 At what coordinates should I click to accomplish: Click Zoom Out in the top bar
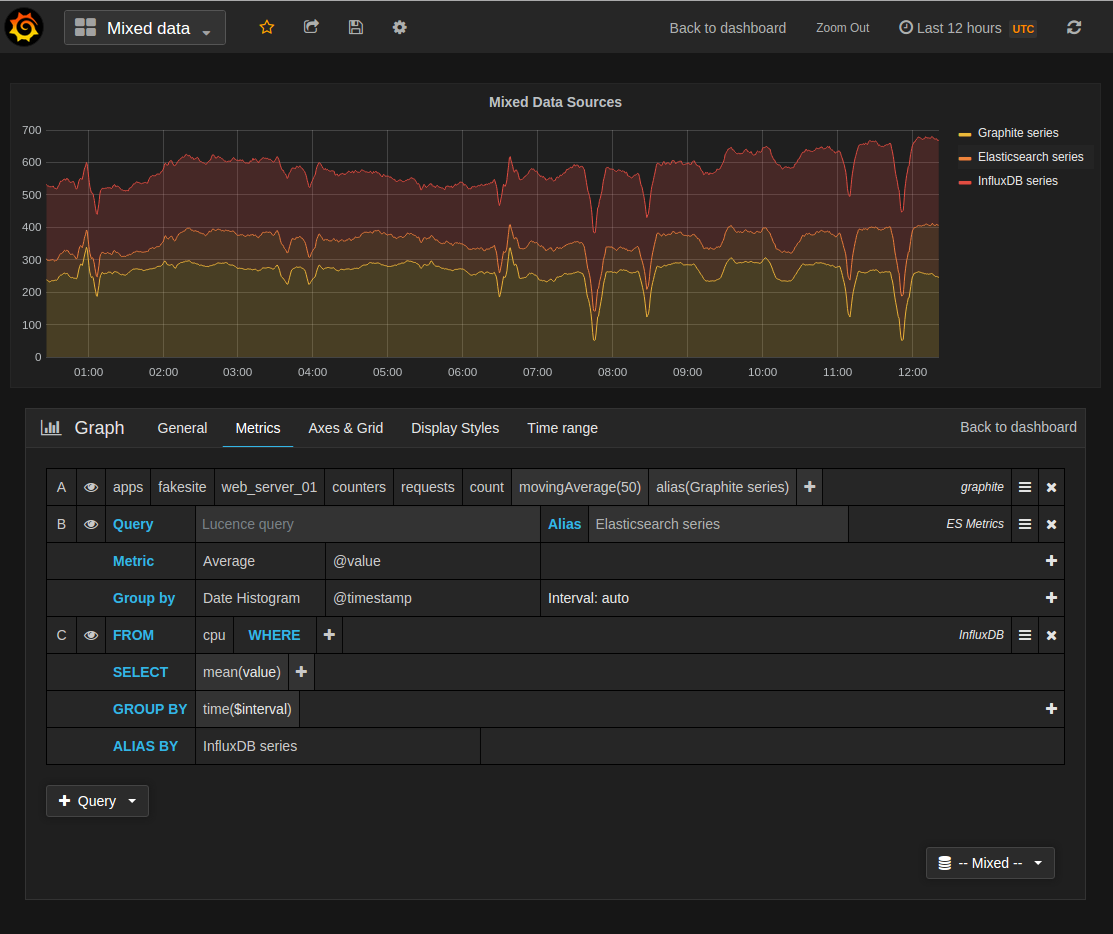[842, 27]
